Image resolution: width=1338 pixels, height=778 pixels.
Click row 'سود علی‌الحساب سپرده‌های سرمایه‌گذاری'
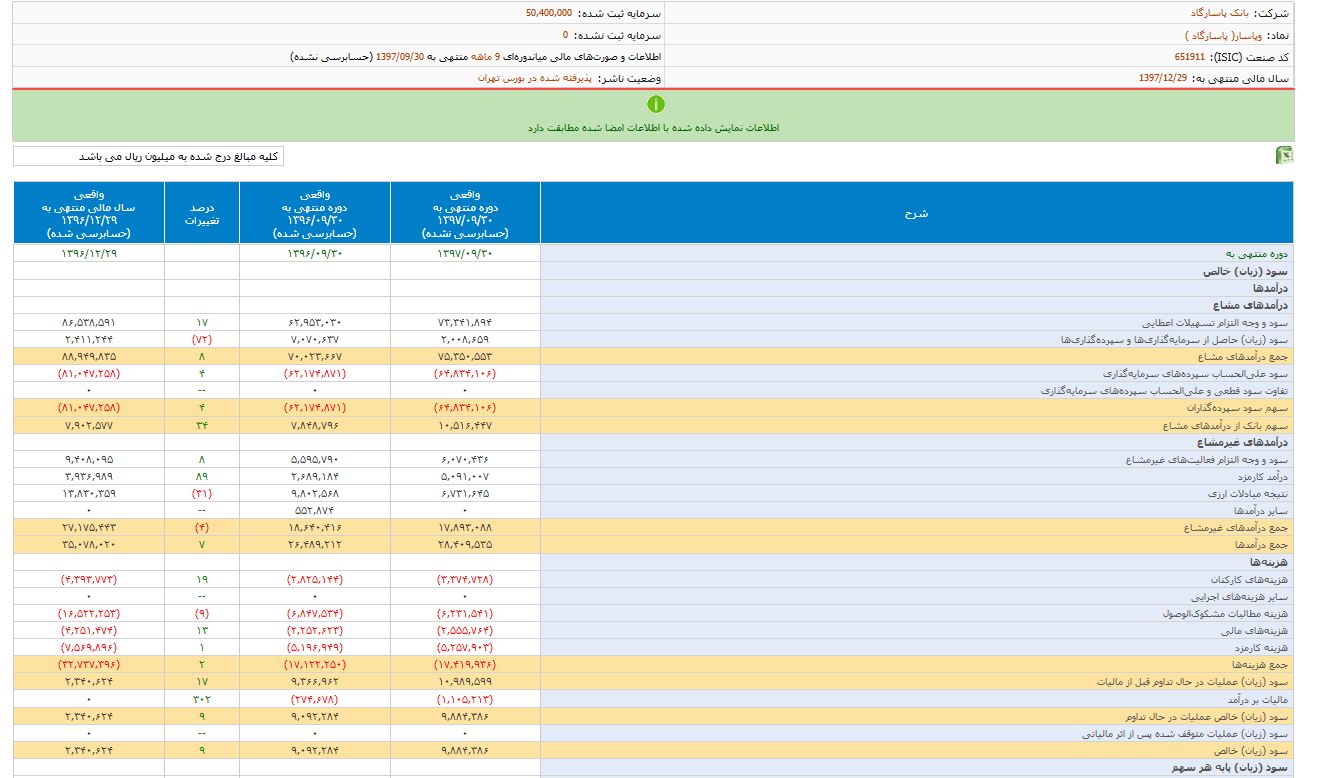pyautogui.click(x=654, y=373)
